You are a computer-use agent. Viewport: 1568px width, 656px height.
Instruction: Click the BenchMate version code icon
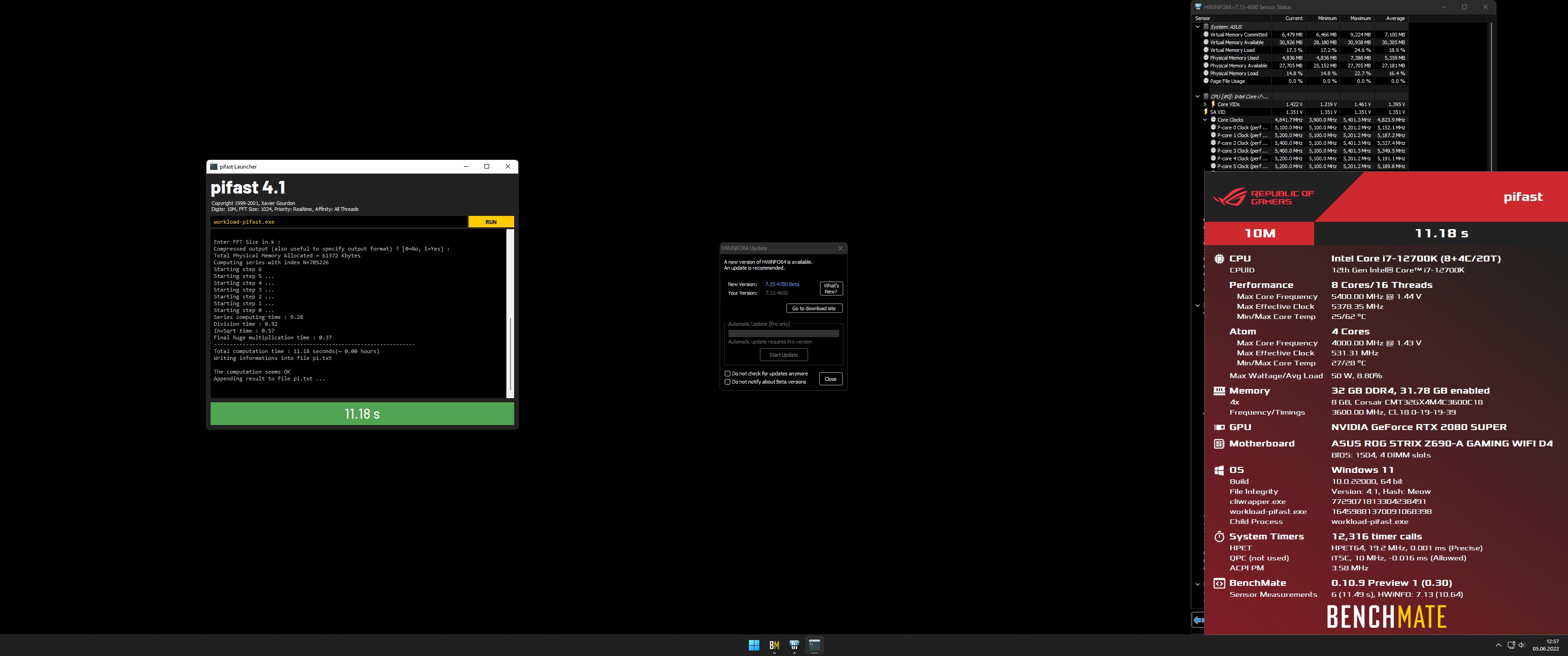tap(1219, 584)
